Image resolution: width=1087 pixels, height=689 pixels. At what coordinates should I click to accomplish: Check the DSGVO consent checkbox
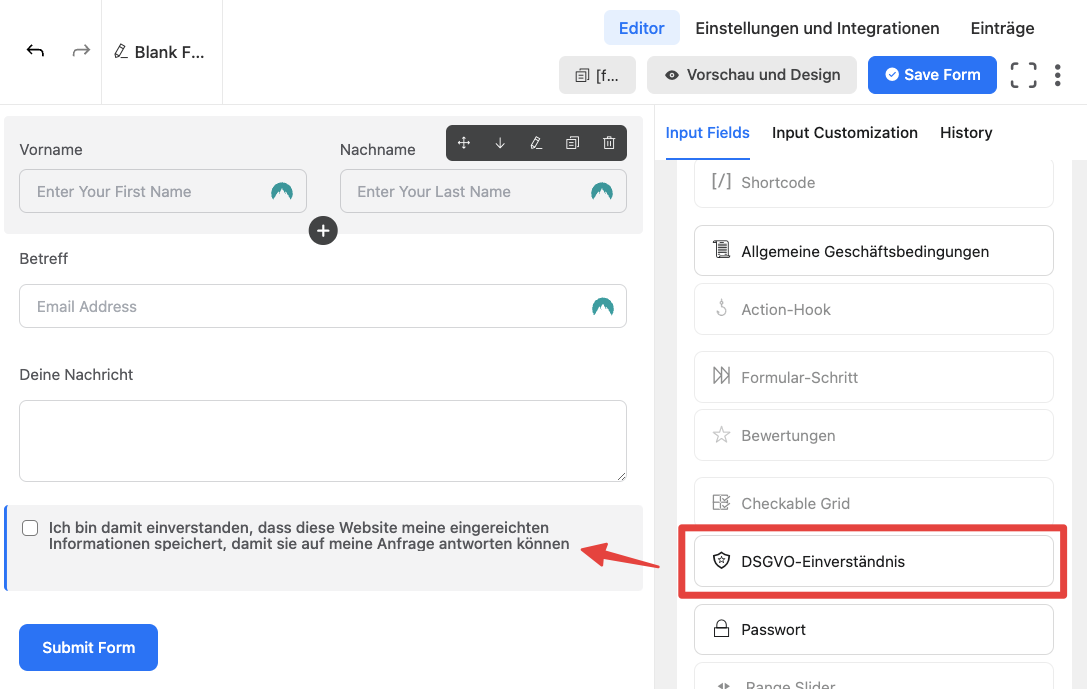(x=31, y=528)
